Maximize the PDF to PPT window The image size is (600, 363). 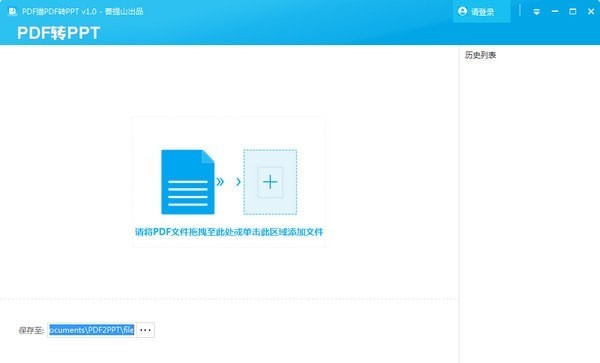click(573, 11)
